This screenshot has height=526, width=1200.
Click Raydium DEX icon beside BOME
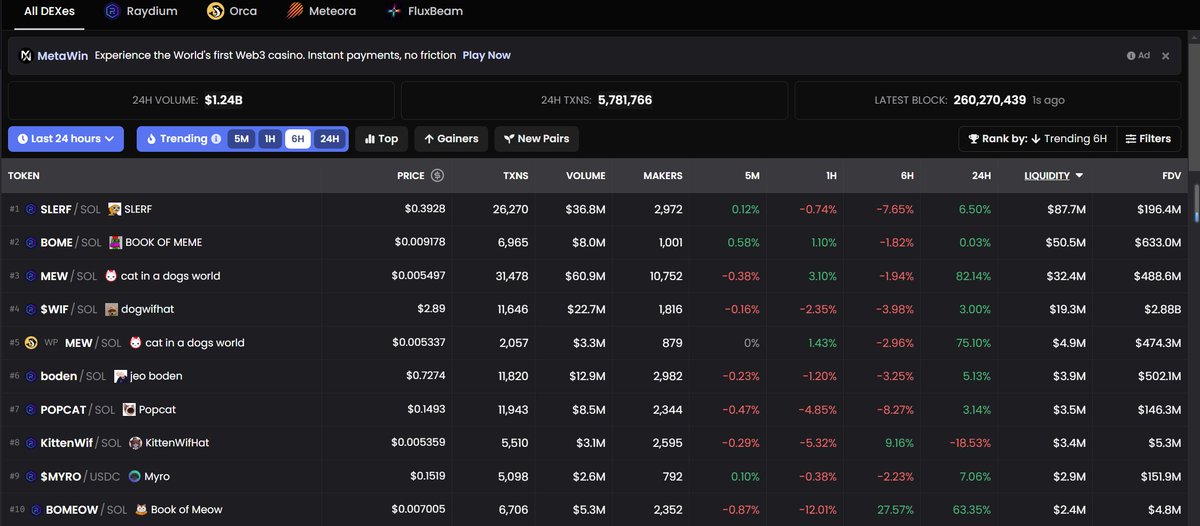click(x=31, y=242)
